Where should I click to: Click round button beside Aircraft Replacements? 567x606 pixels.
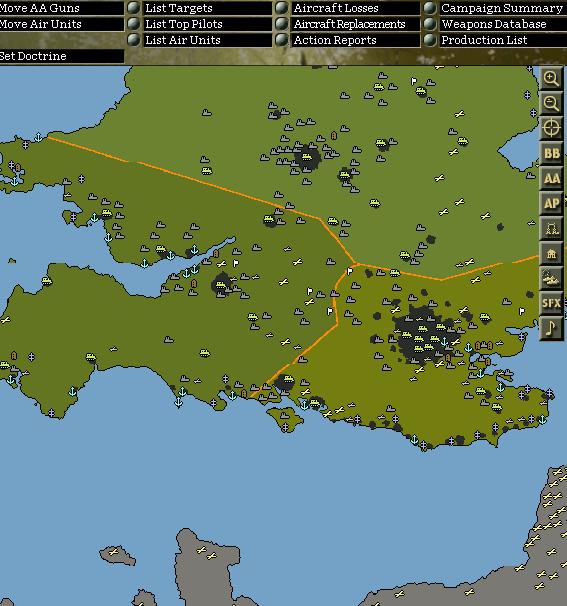click(x=282, y=24)
